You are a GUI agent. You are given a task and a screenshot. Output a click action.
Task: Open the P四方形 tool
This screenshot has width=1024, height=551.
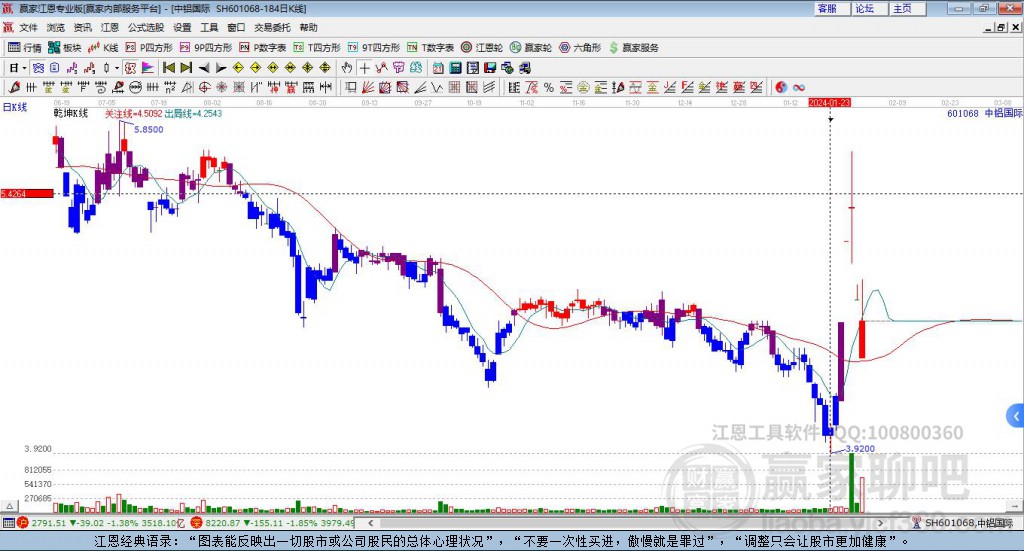149,48
